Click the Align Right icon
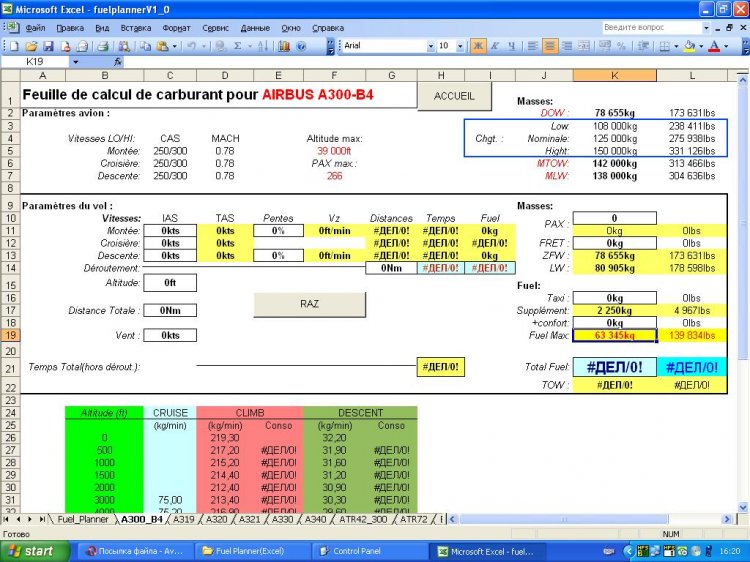The width and height of the screenshot is (750, 562). point(567,46)
